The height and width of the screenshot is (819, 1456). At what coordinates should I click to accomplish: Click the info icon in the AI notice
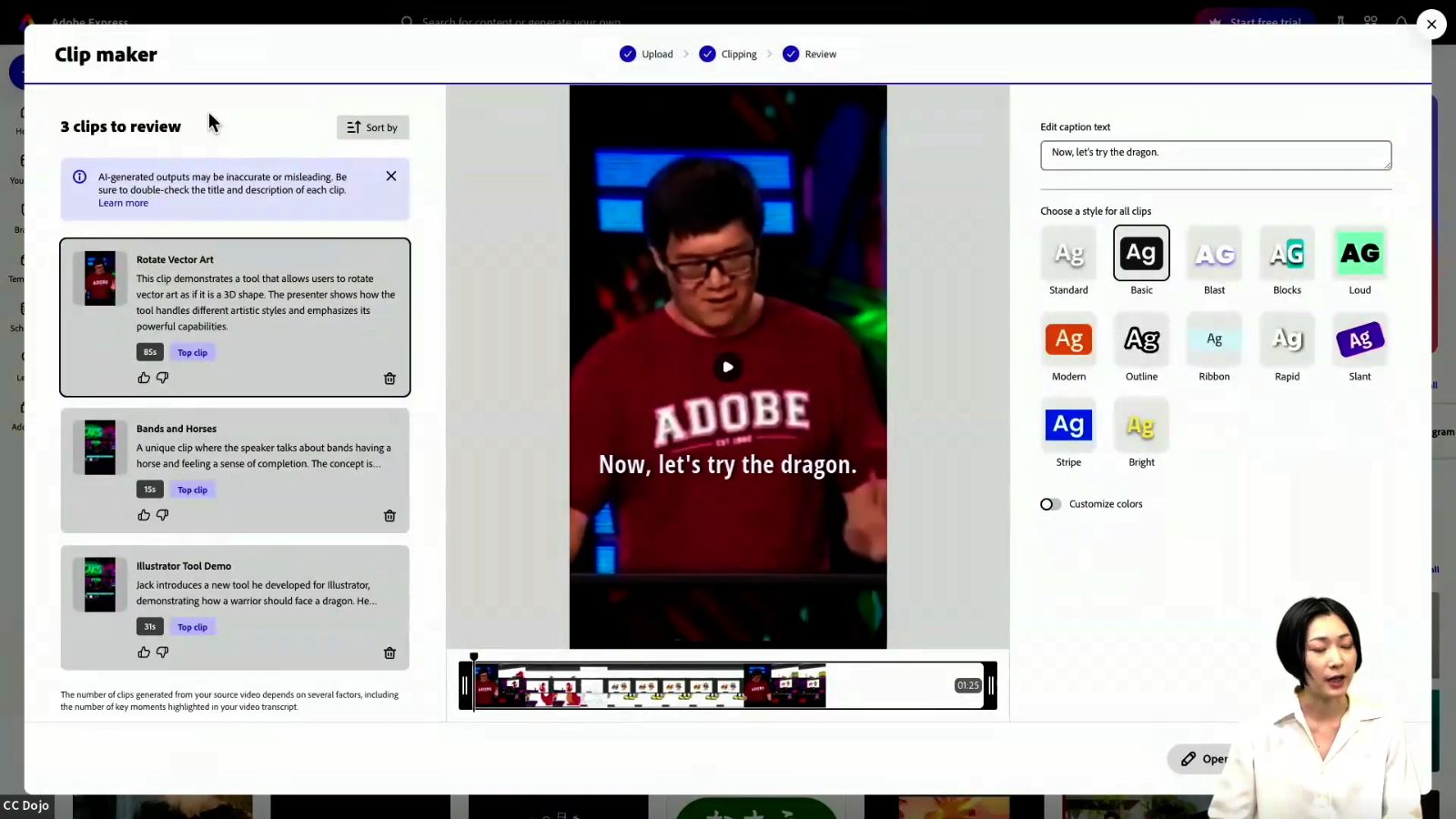[80, 177]
